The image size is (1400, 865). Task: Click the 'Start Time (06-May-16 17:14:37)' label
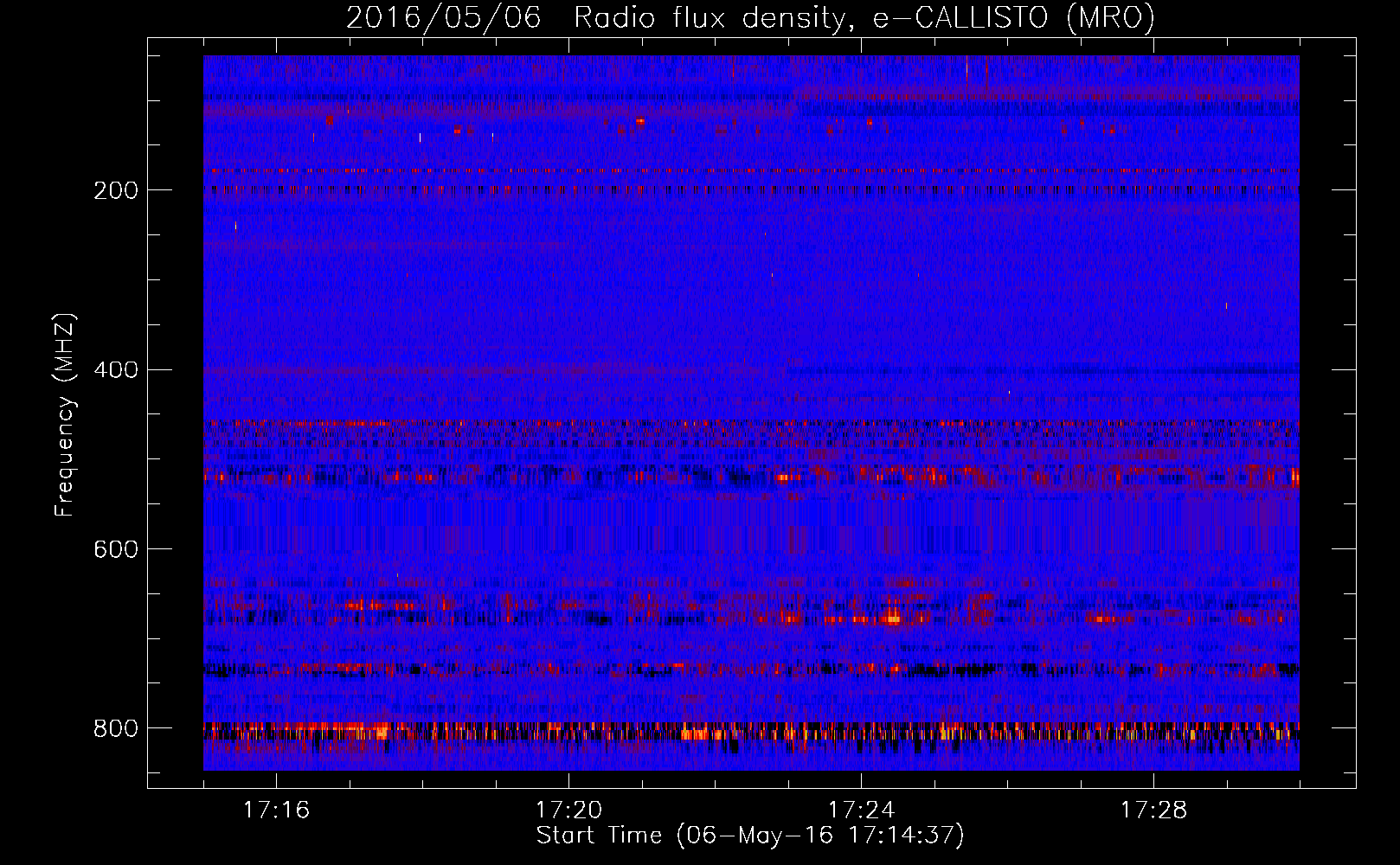pyautogui.click(x=750, y=836)
